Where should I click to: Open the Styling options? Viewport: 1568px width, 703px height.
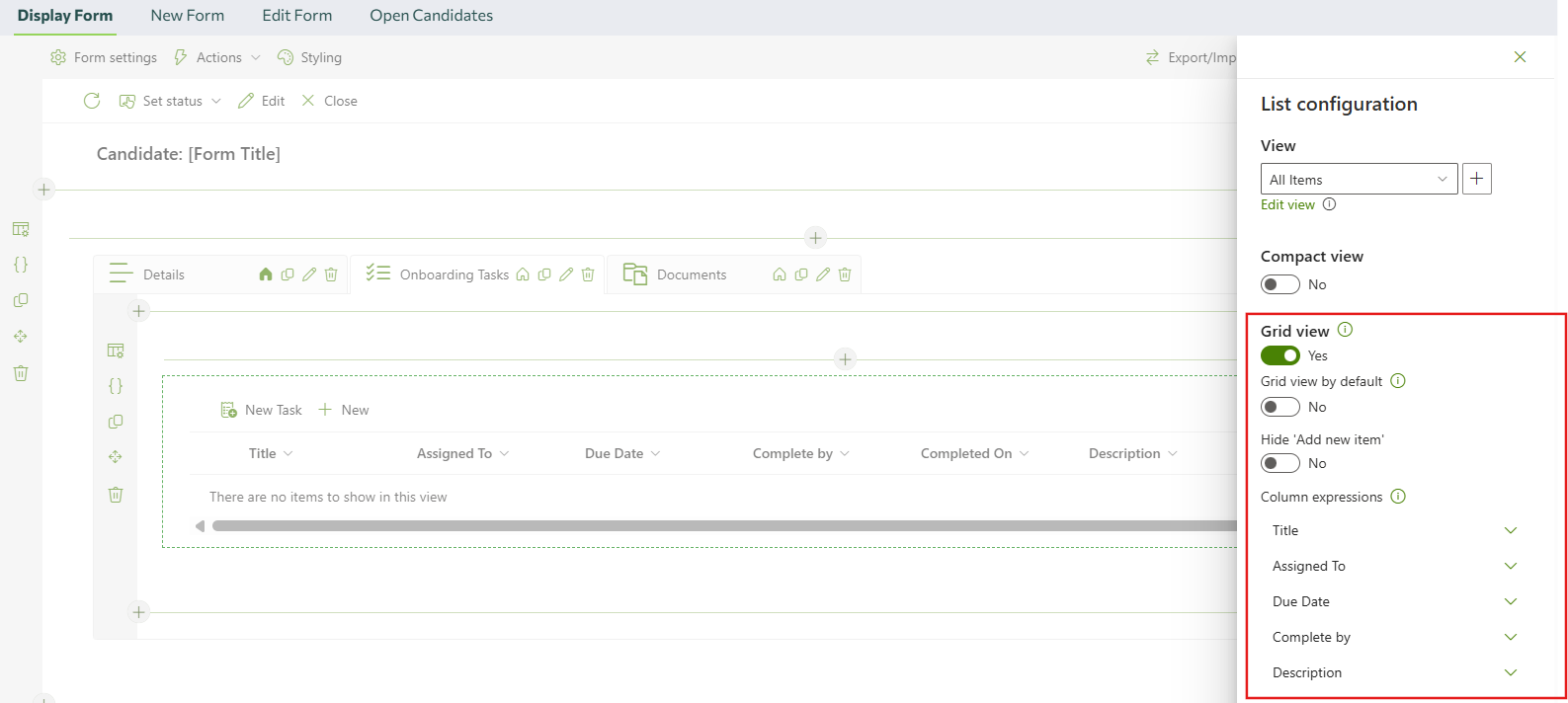point(310,57)
